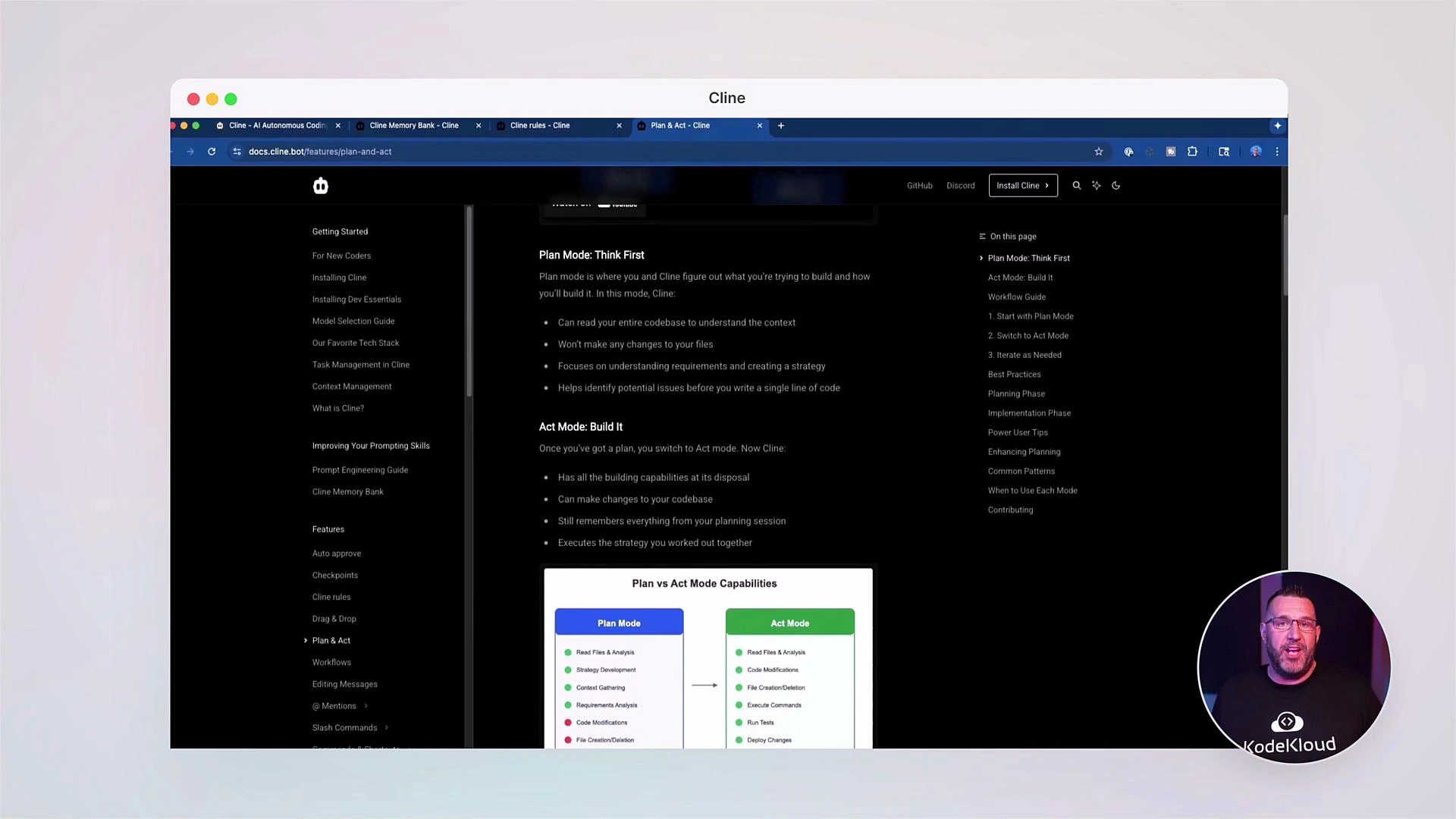This screenshot has width=1456, height=819.
Task: Open Our Favorite Tech Stack page
Action: pyautogui.click(x=356, y=344)
